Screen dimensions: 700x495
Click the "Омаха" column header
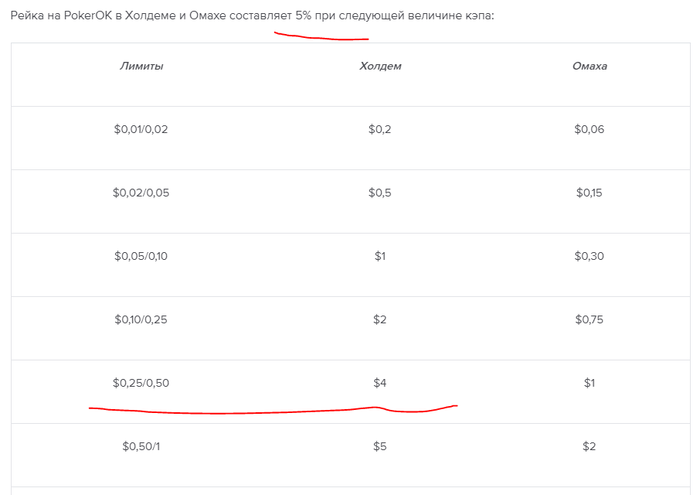coord(589,66)
